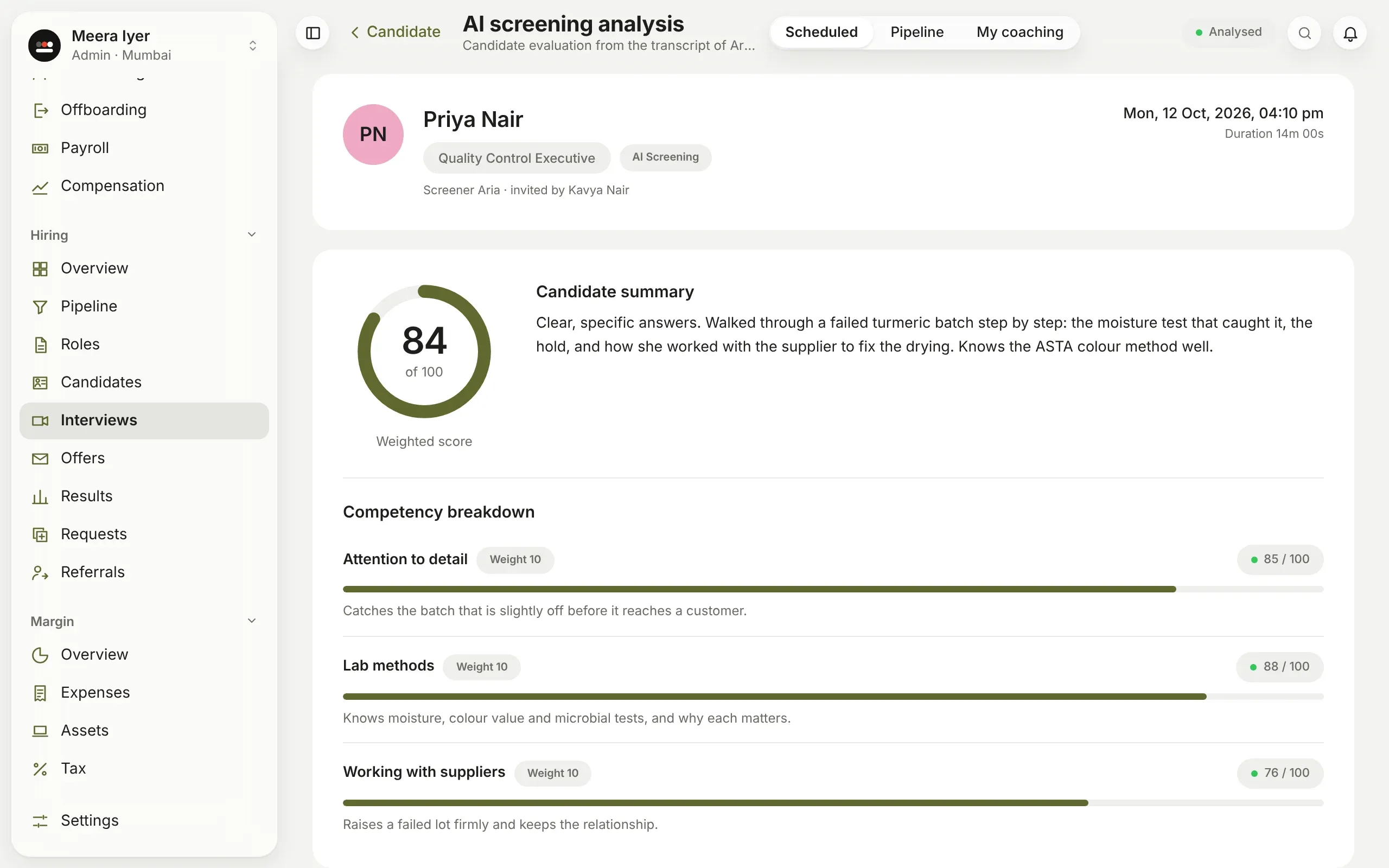Switch to the My coaching tab
The image size is (1389, 868).
[x=1020, y=32]
